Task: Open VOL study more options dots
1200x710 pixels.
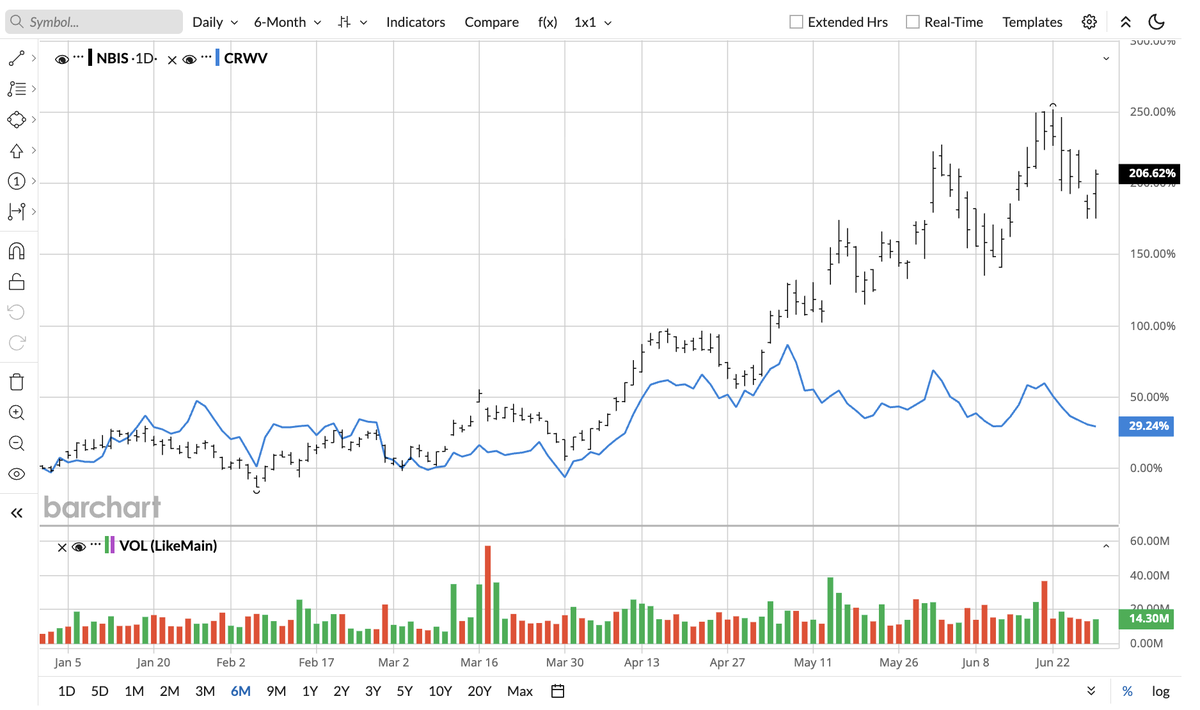Action: point(96,545)
